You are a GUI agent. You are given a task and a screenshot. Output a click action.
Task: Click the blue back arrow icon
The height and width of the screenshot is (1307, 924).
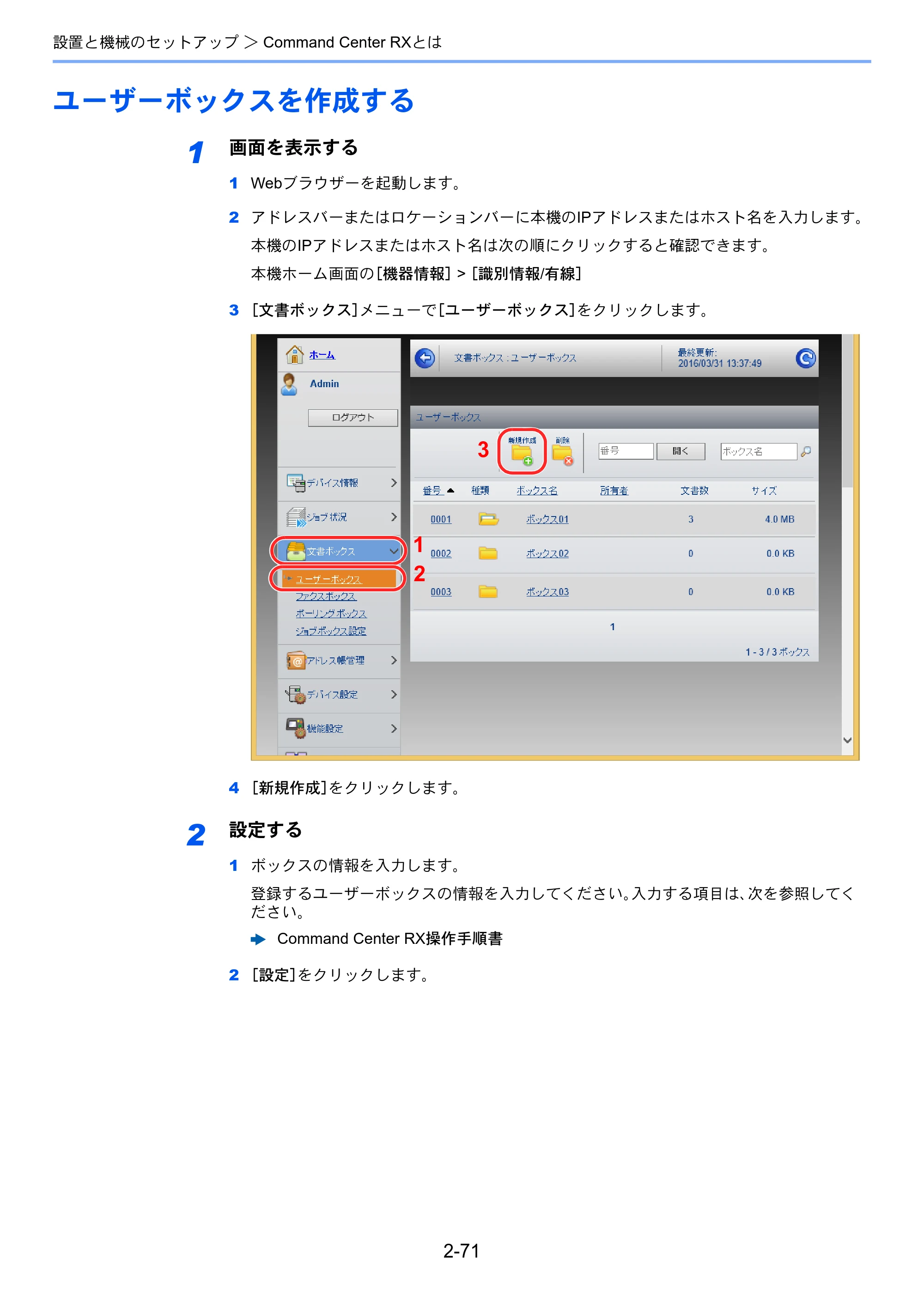[425, 358]
